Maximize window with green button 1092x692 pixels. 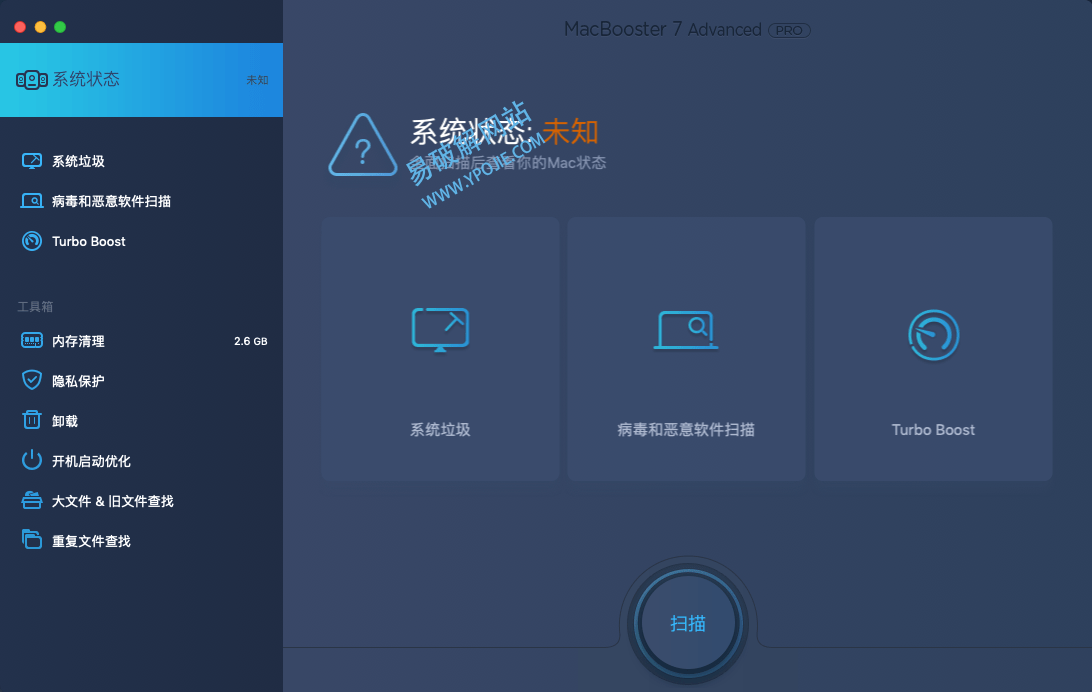click(x=60, y=27)
